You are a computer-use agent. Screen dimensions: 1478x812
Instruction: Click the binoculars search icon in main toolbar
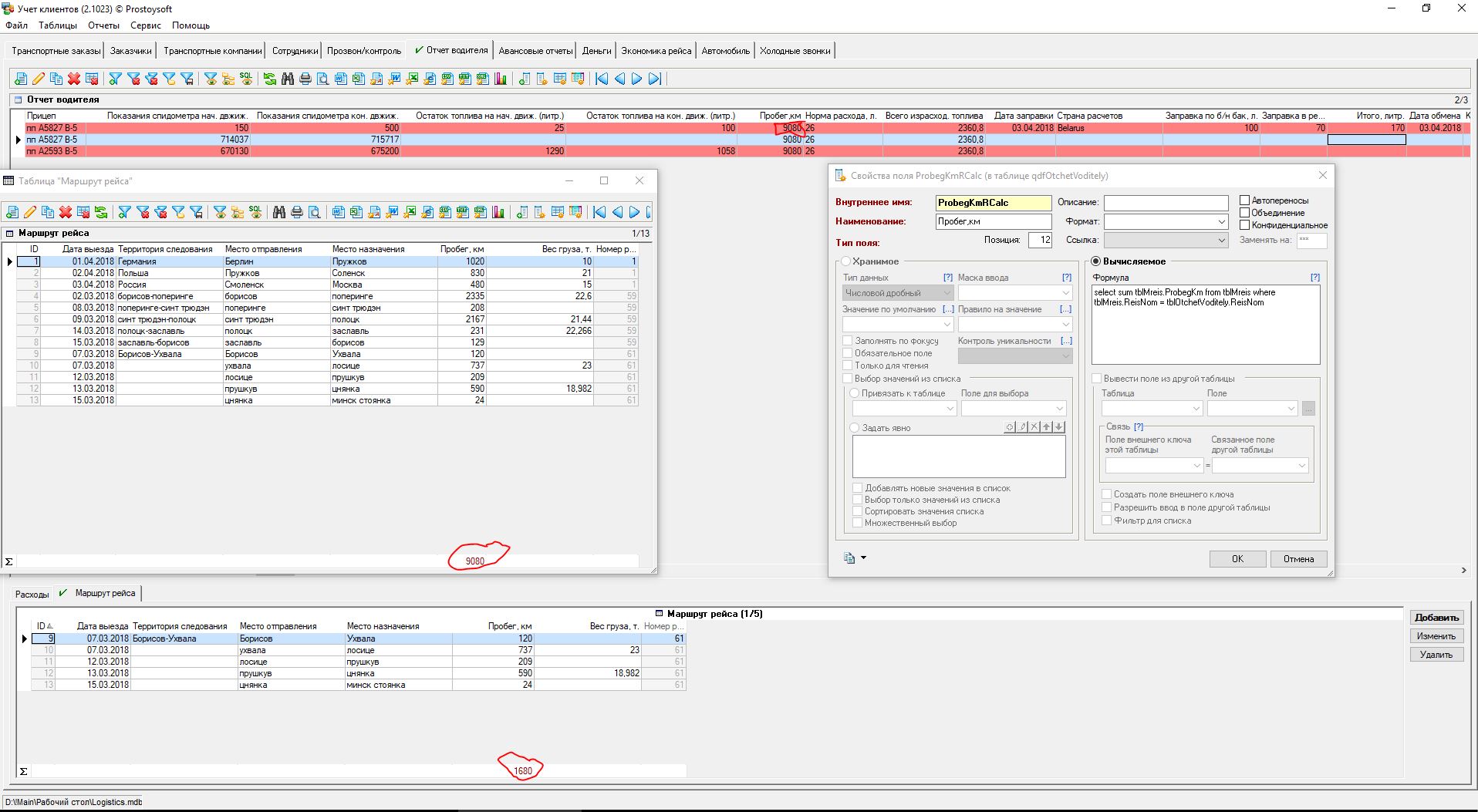tap(288, 79)
